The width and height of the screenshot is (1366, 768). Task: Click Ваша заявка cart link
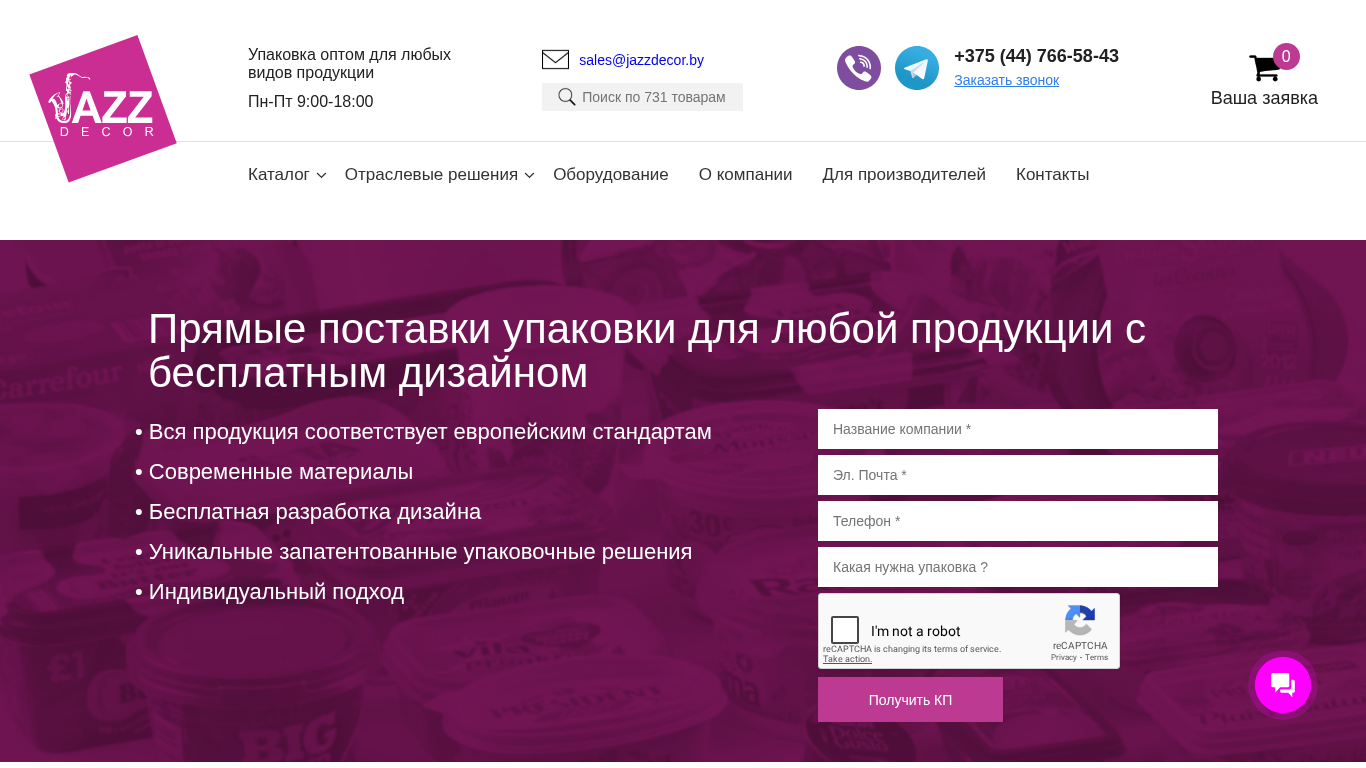[1264, 98]
